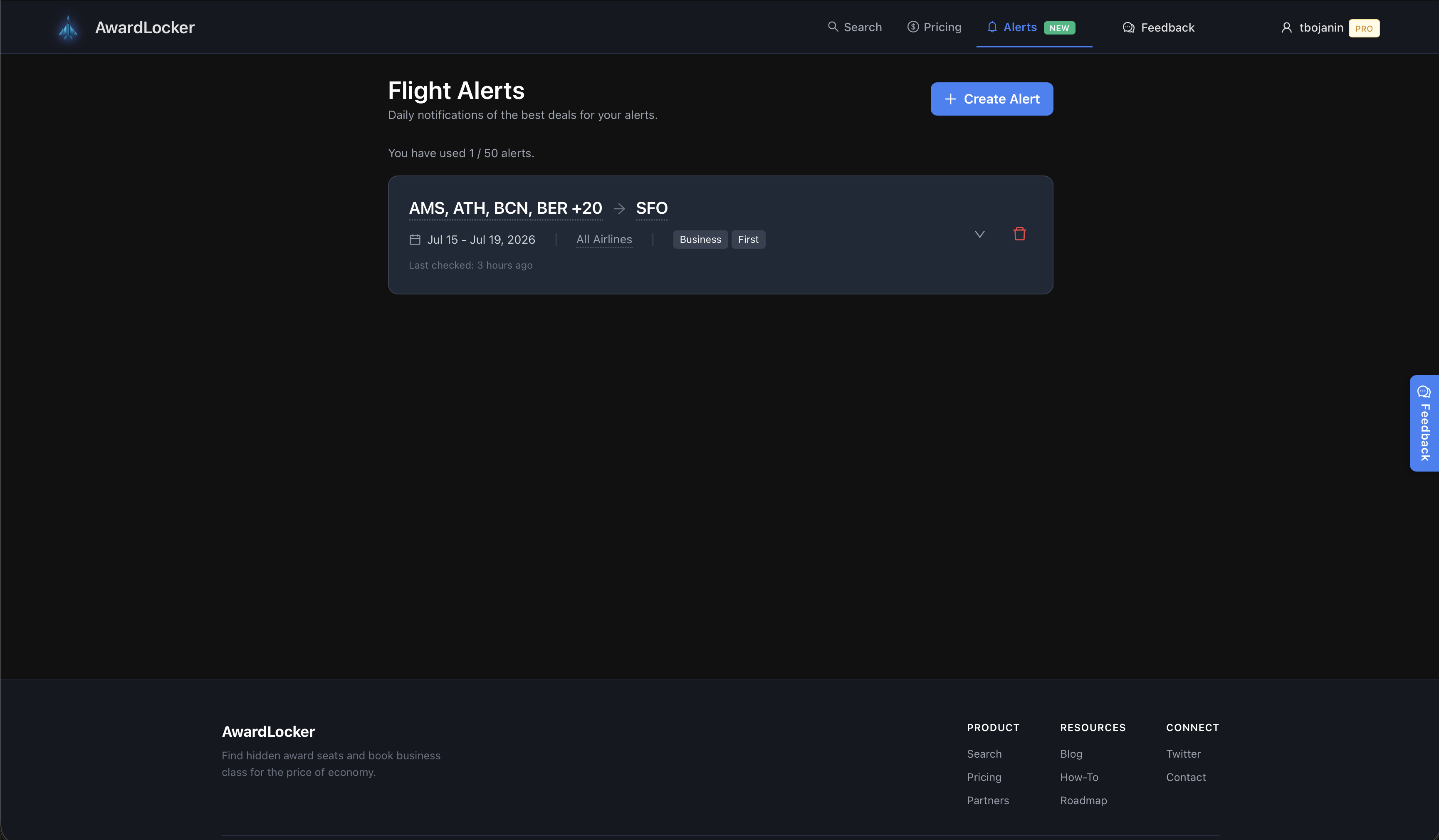Open Feedback from the top navigation
The height and width of the screenshot is (840, 1439).
tap(1167, 28)
